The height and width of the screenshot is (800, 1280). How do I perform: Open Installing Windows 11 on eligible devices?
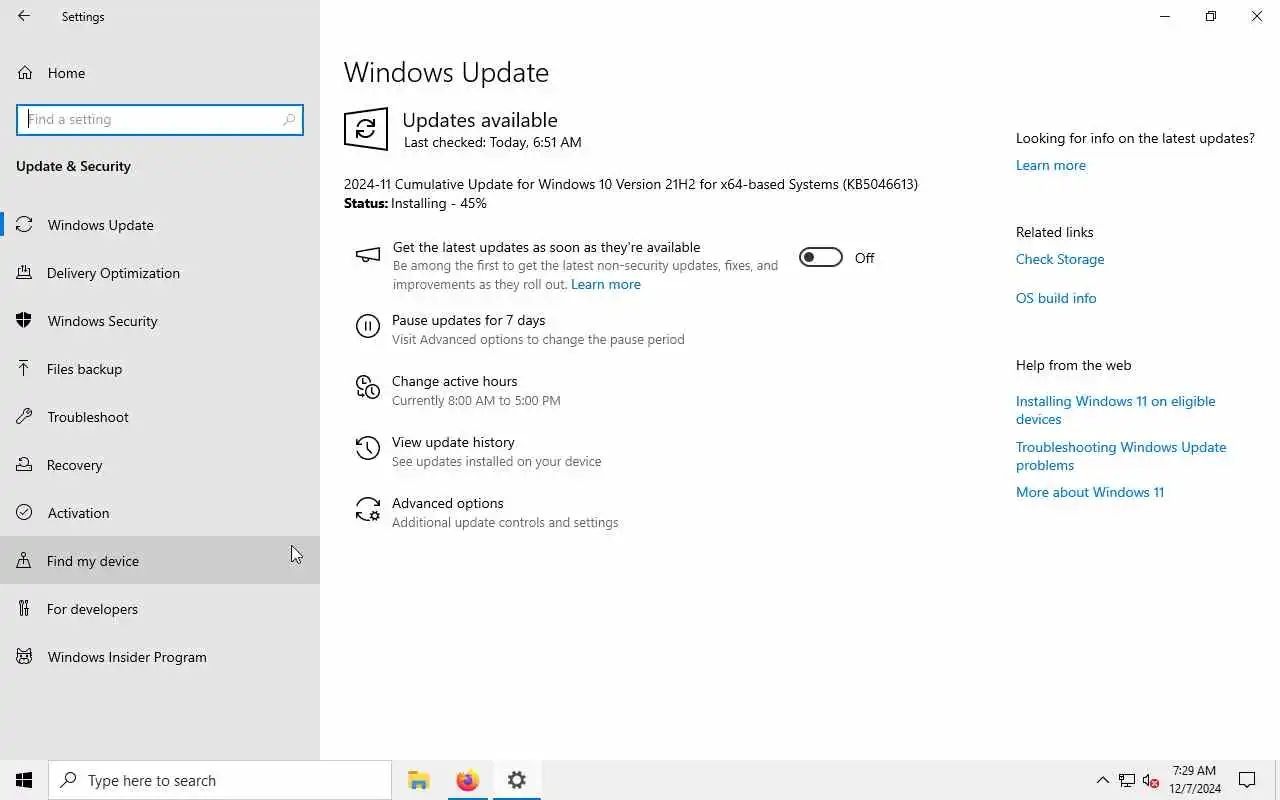tap(1116, 410)
